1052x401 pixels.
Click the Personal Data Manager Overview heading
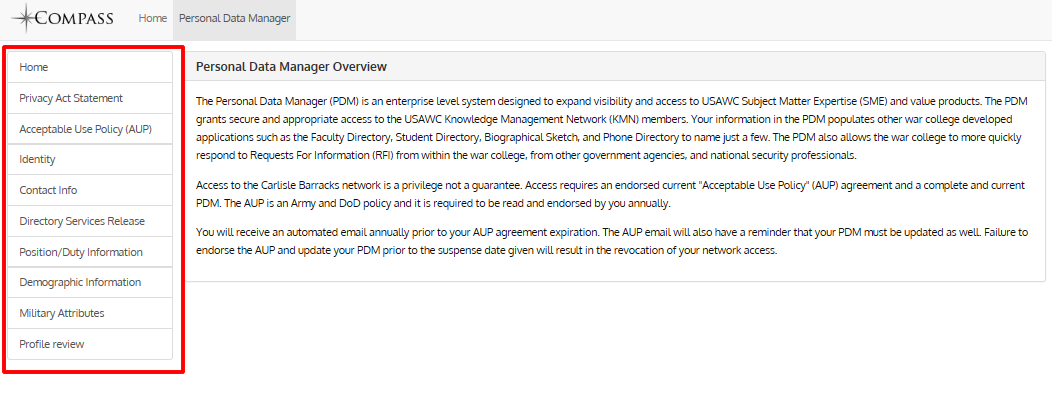coord(291,66)
